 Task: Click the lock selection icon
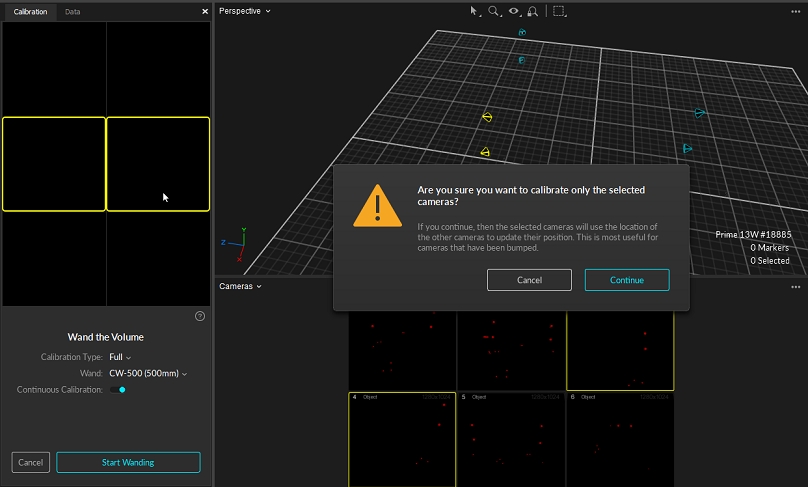533,11
